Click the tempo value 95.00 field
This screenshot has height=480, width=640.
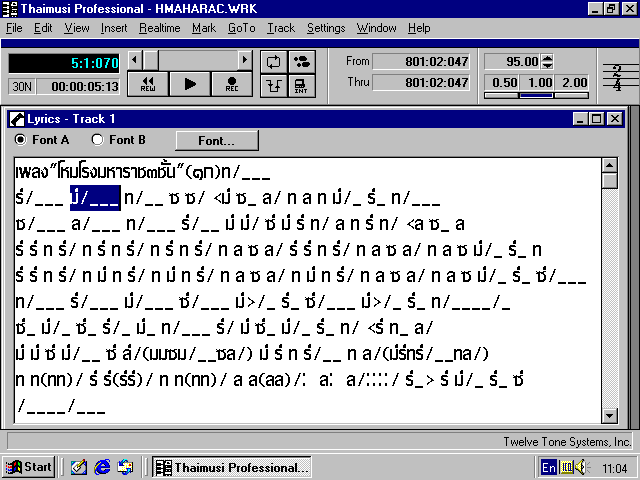point(513,62)
